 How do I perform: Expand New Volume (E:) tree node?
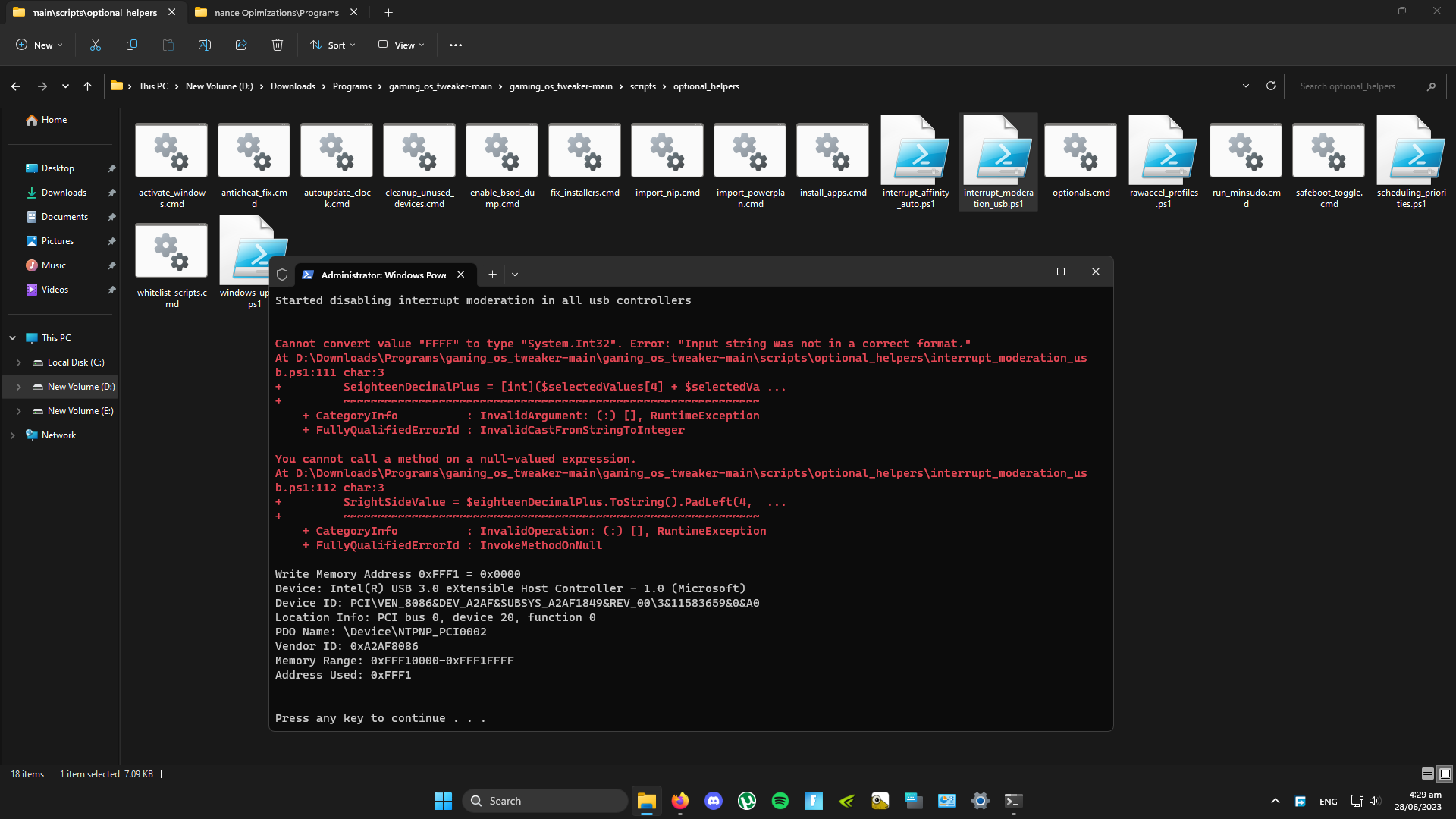click(19, 411)
